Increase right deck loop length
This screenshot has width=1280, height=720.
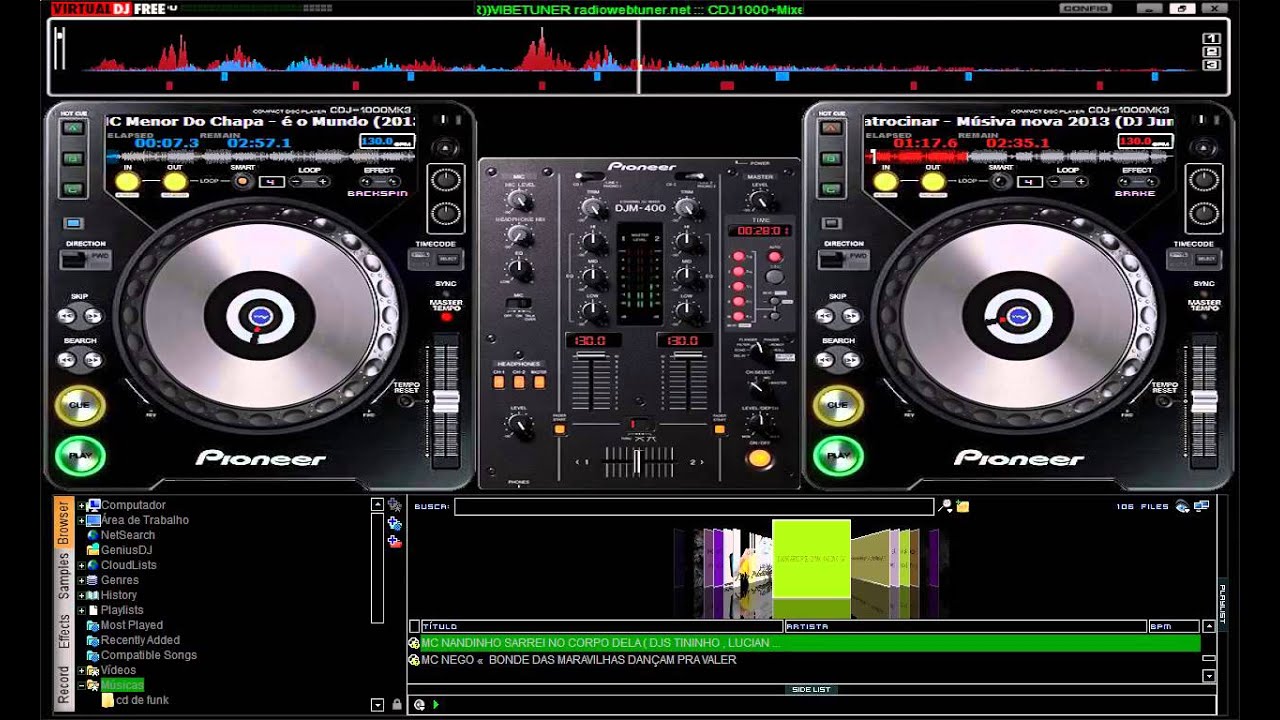coord(1080,182)
